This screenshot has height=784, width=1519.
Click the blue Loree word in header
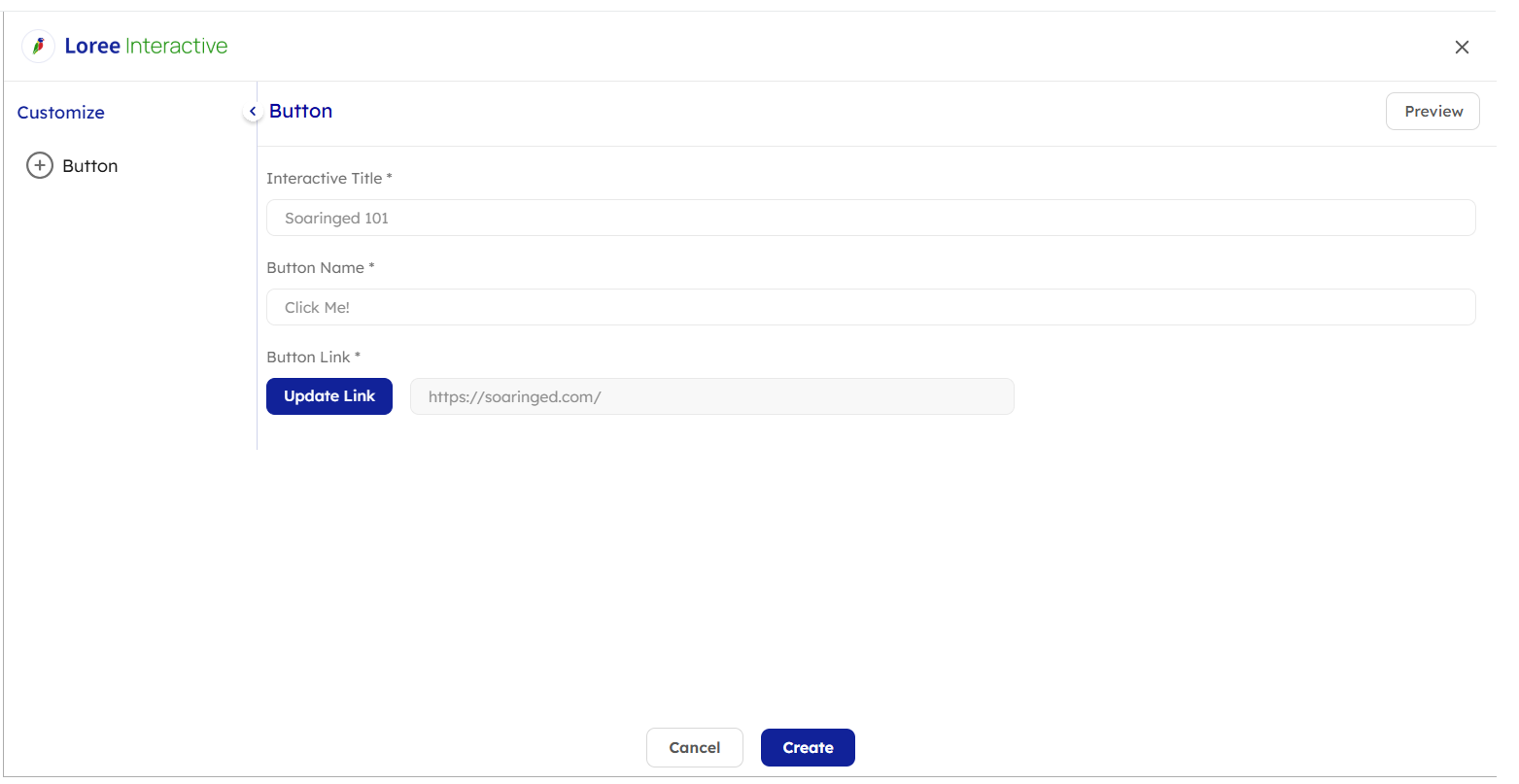[x=92, y=47]
